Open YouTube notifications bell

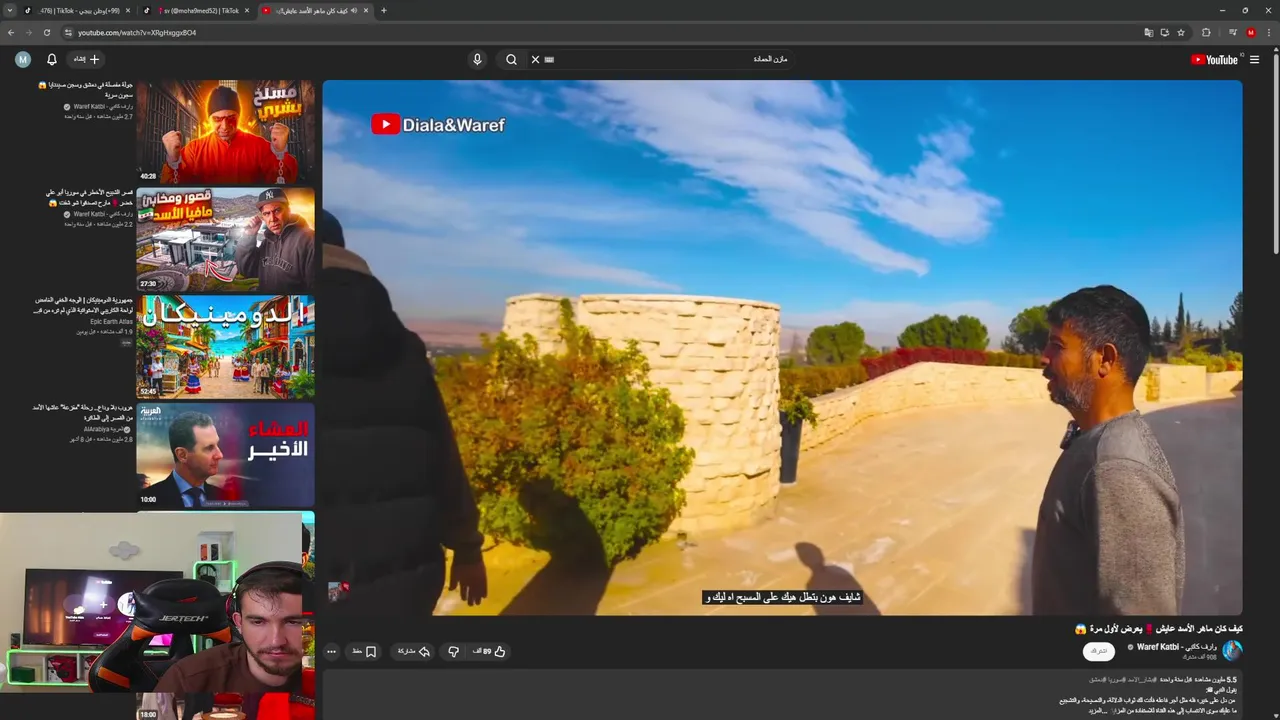click(x=52, y=60)
